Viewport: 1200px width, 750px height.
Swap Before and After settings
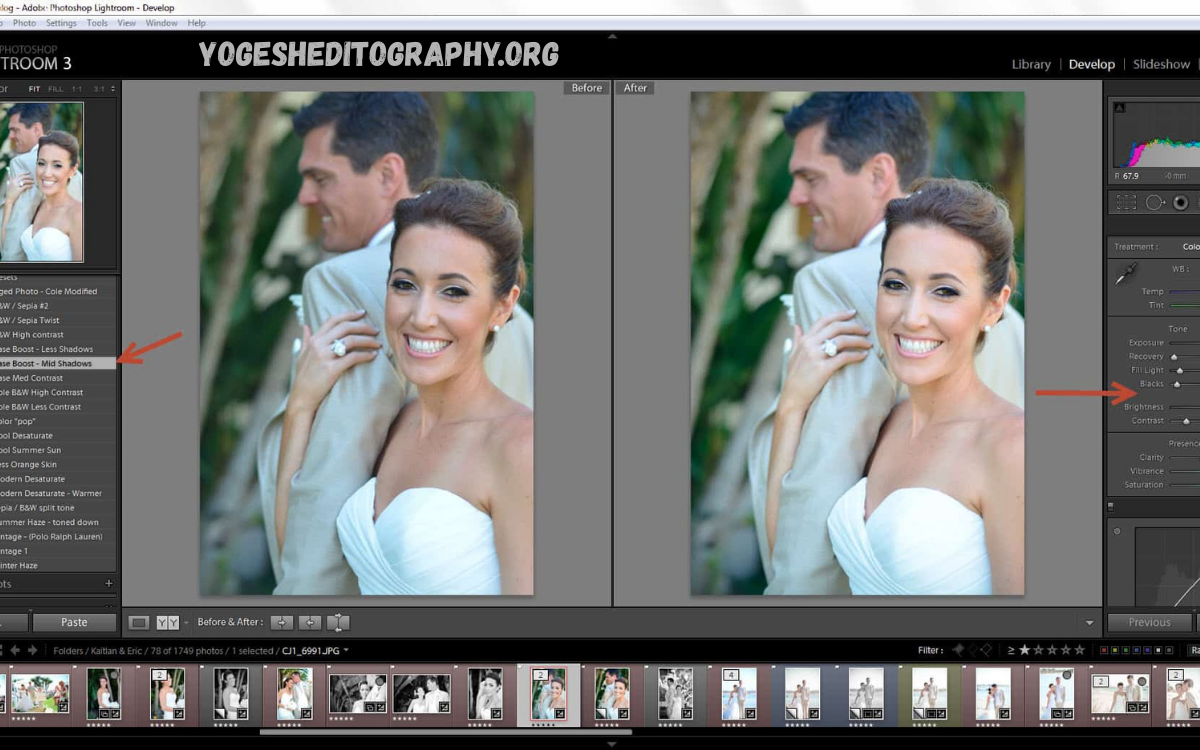(x=338, y=623)
